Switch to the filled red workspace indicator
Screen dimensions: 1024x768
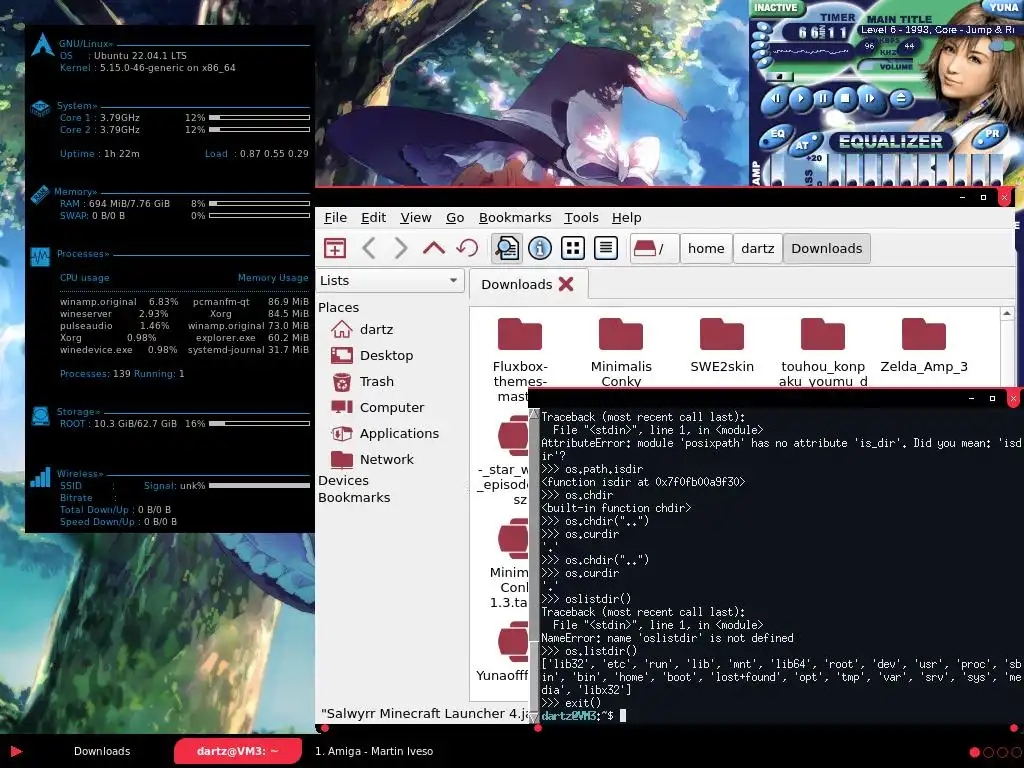coord(974,752)
